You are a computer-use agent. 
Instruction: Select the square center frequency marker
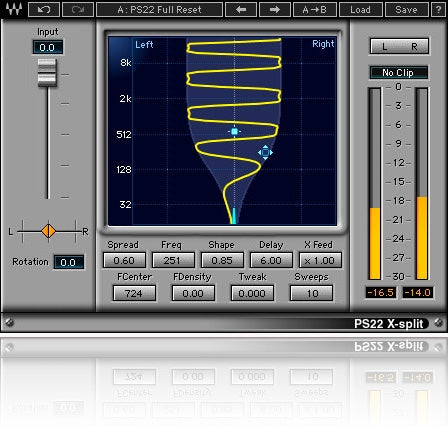coord(234,132)
